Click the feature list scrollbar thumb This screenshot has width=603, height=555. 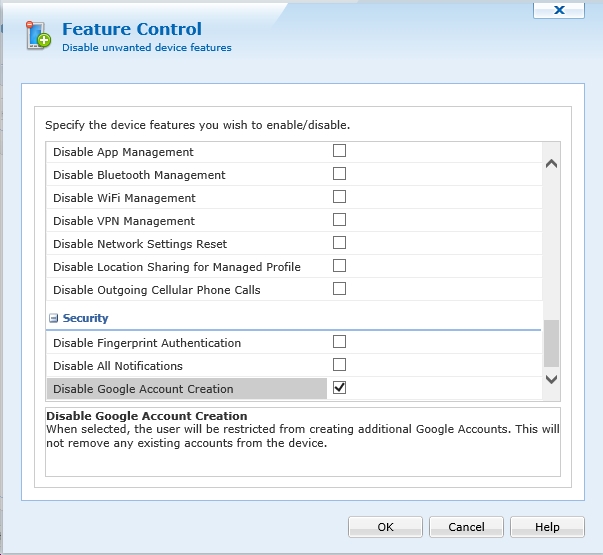click(x=551, y=343)
